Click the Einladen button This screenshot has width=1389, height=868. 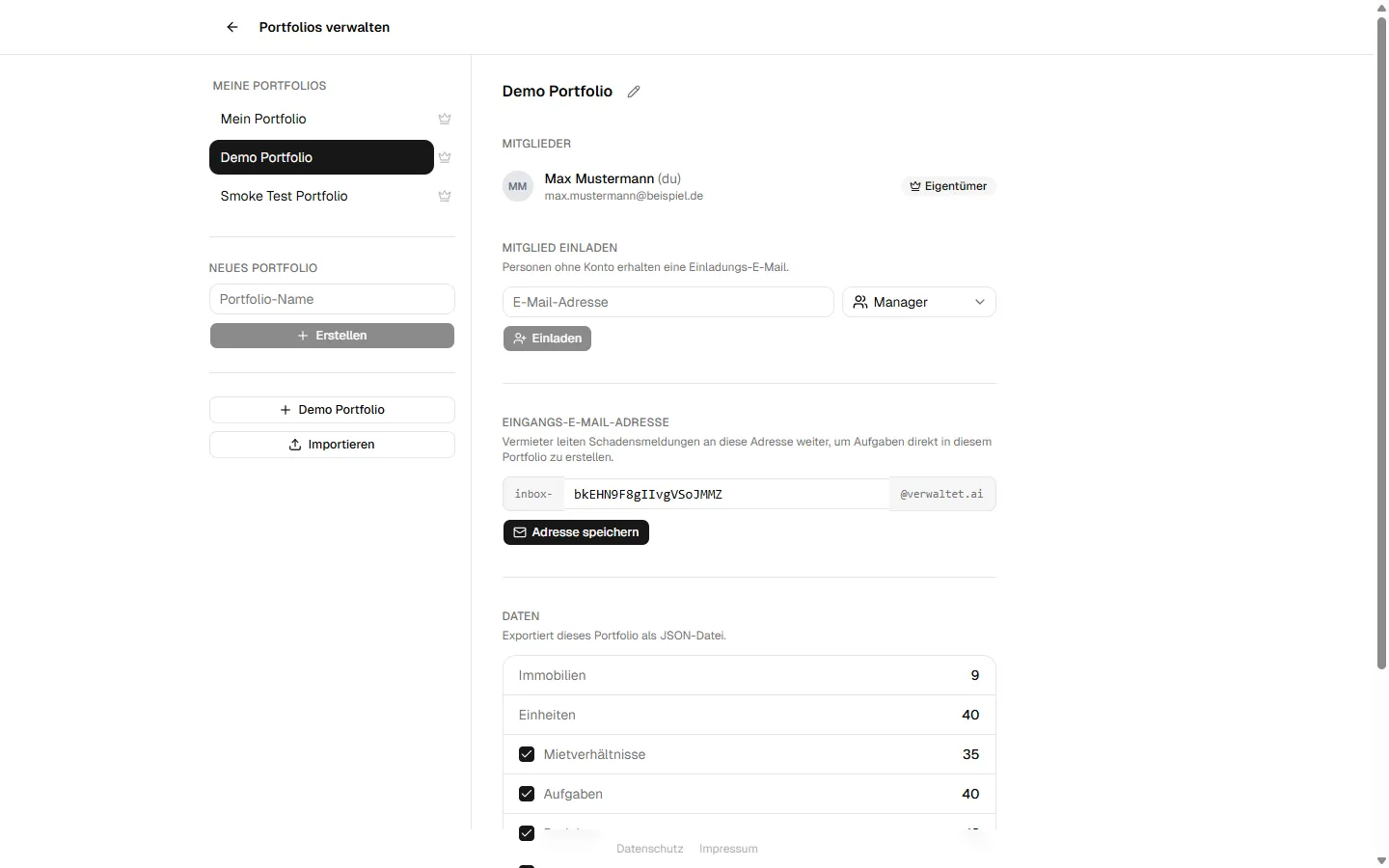point(547,339)
